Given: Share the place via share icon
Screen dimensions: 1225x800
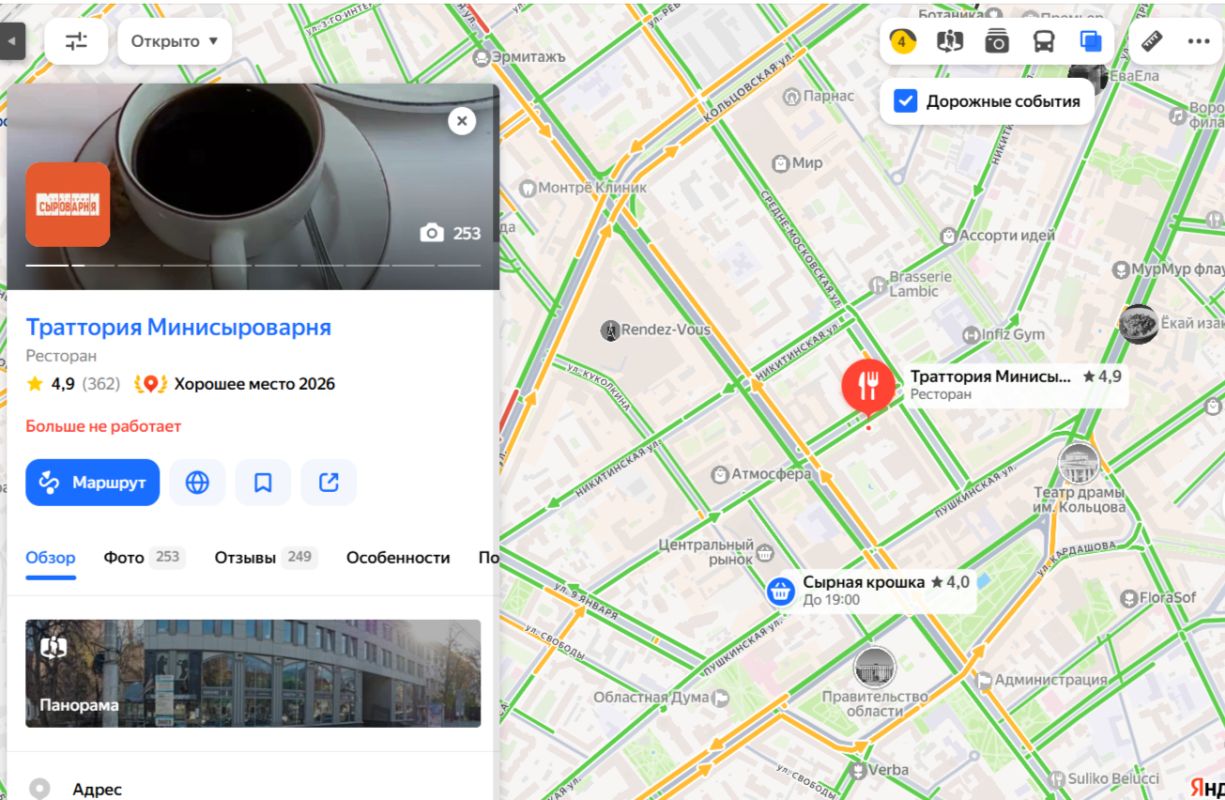Looking at the screenshot, I should [x=329, y=483].
